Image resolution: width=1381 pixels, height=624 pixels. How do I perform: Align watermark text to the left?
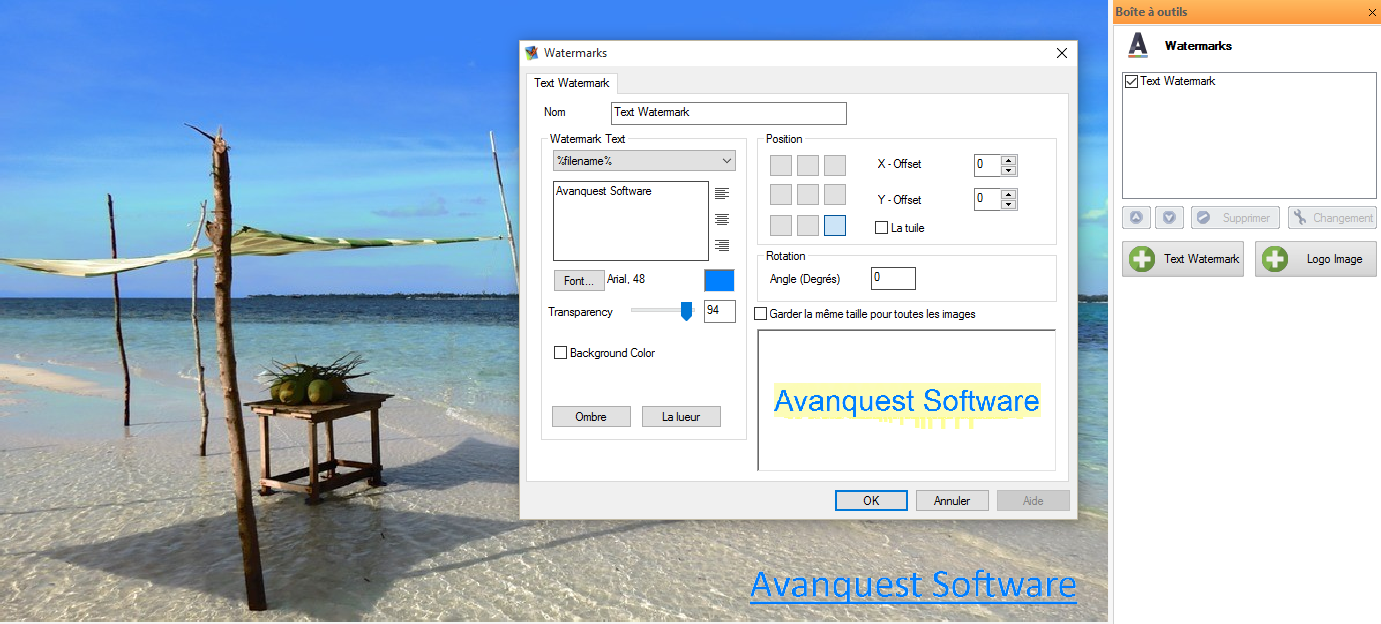pyautogui.click(x=722, y=193)
